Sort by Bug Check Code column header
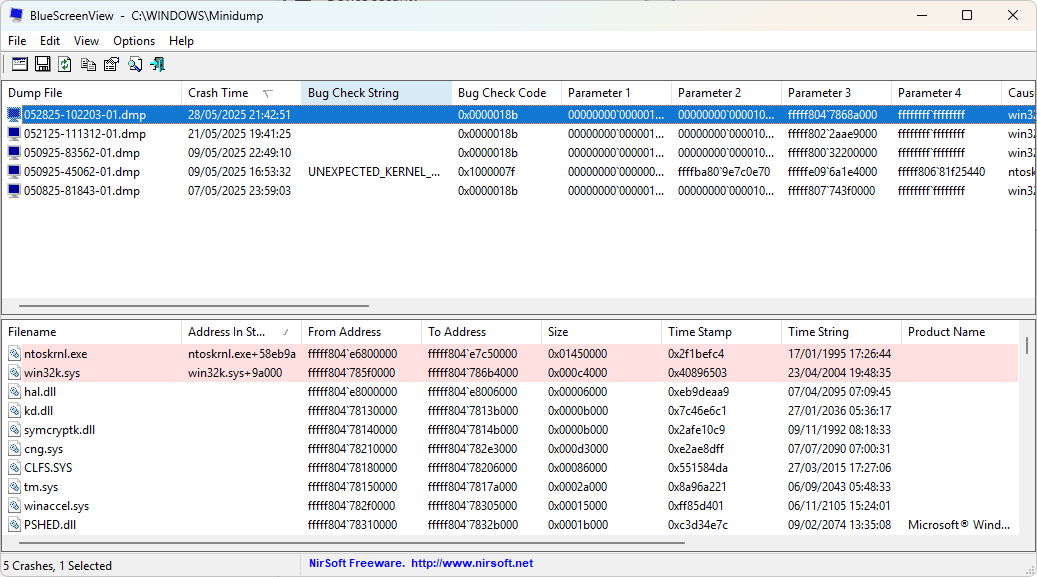This screenshot has width=1037, height=577. (507, 93)
